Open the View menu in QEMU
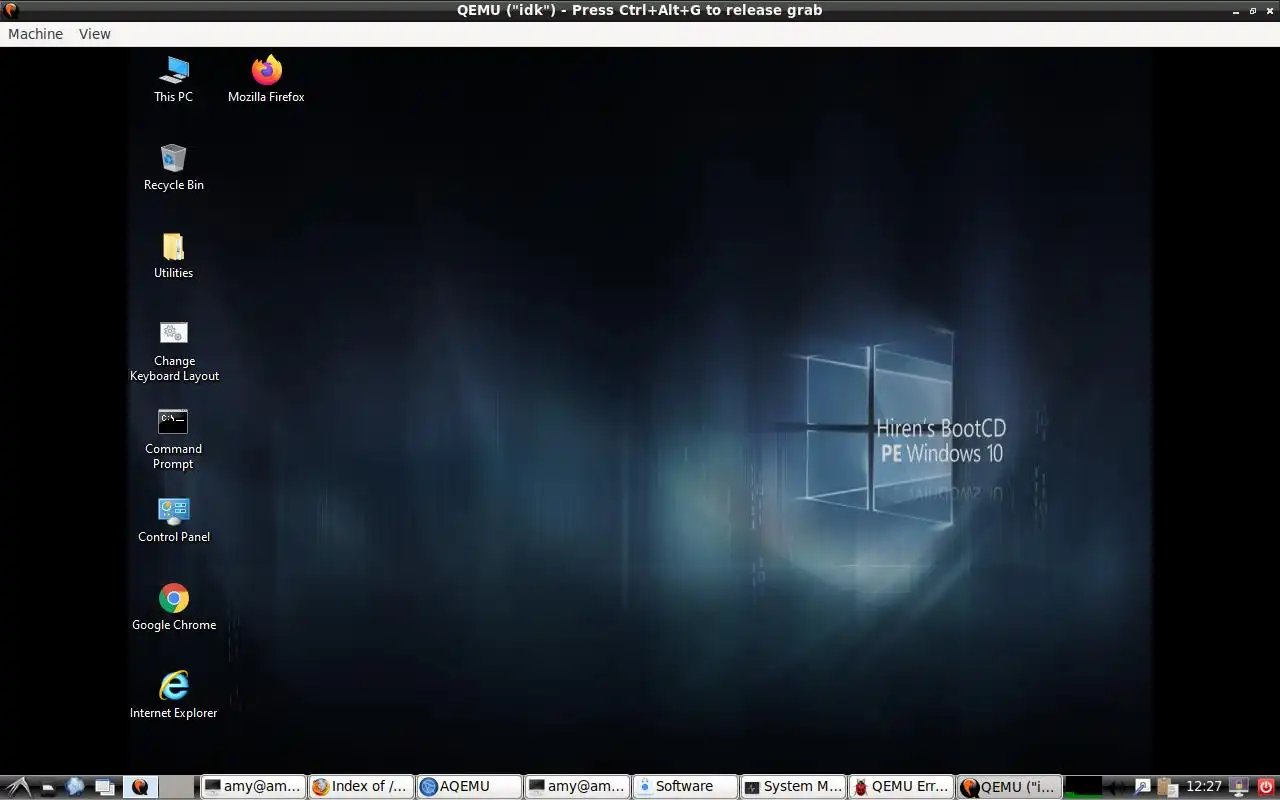This screenshot has height=800, width=1280. (95, 34)
